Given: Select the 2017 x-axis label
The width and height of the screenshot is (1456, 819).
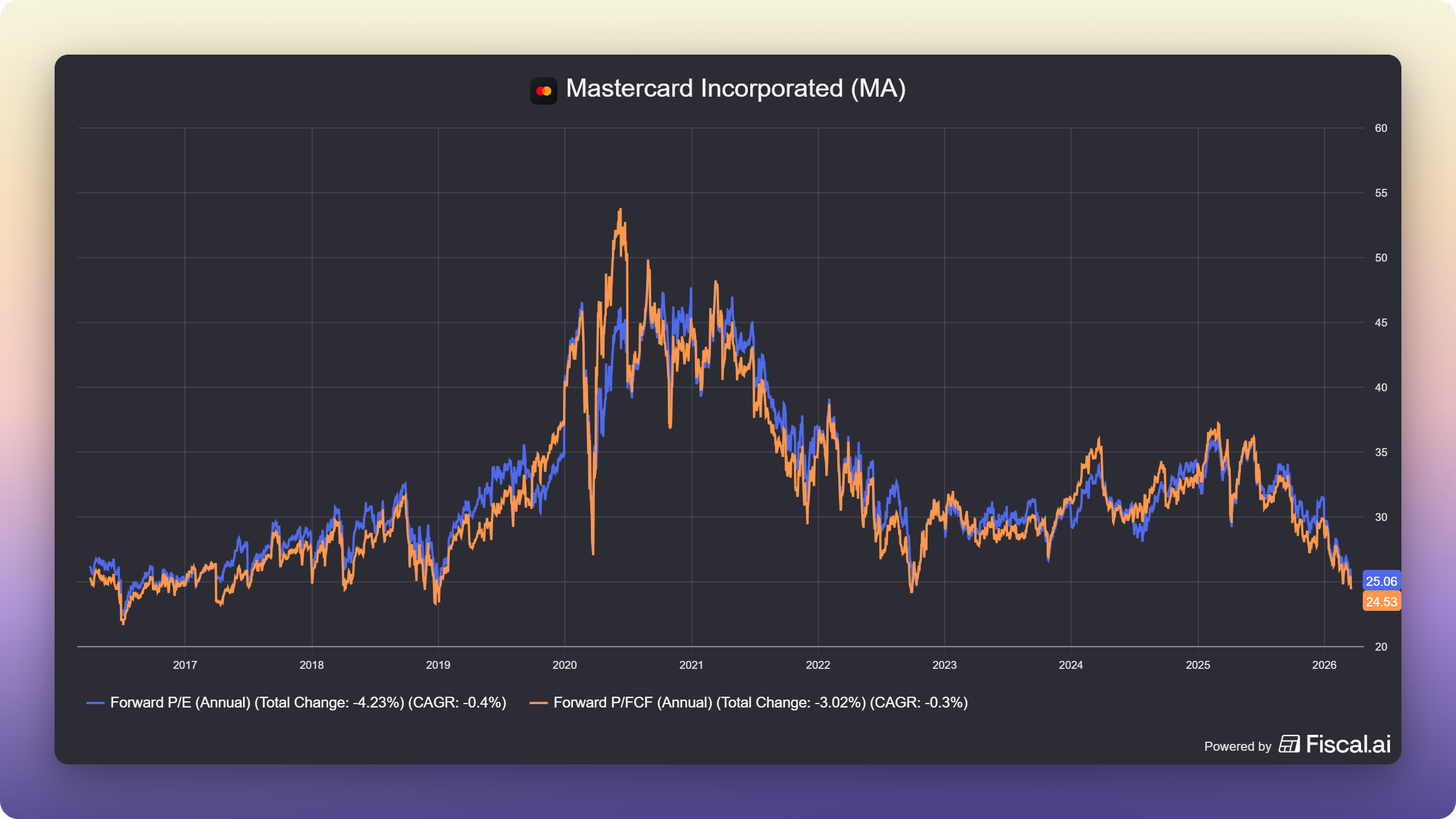Looking at the screenshot, I should tap(185, 665).
